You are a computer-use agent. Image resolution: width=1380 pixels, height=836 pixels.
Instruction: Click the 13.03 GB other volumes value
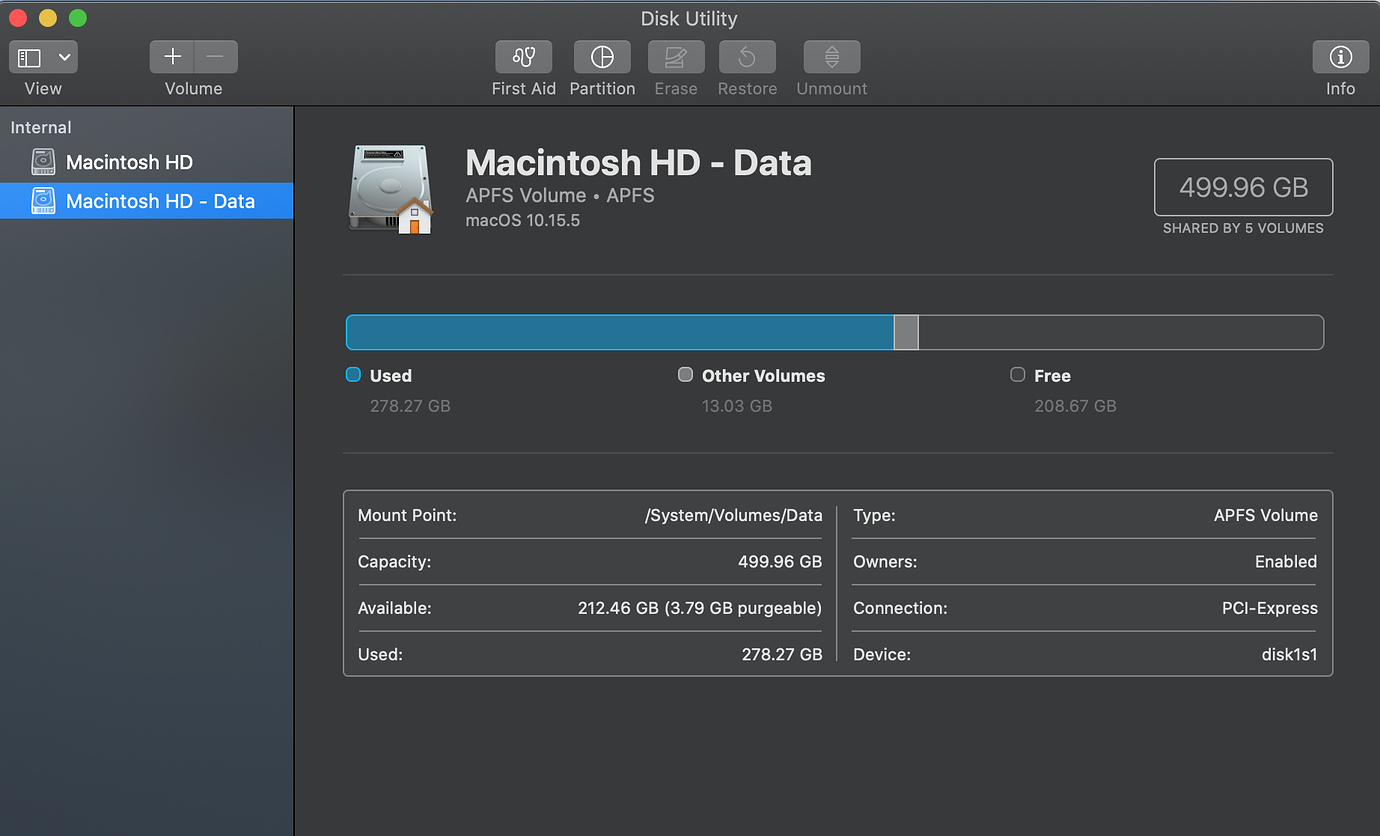point(737,406)
